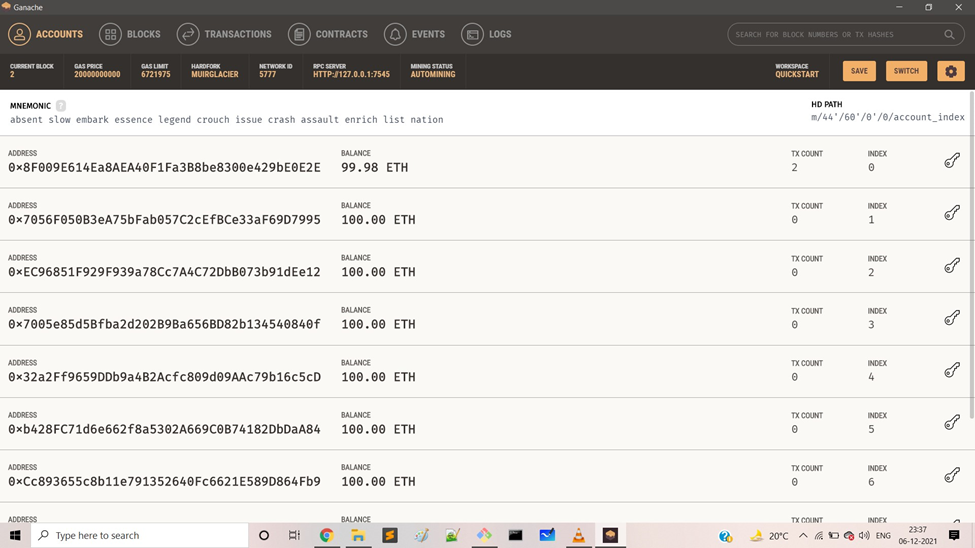Show the Logs tab

pyautogui.click(x=486, y=34)
